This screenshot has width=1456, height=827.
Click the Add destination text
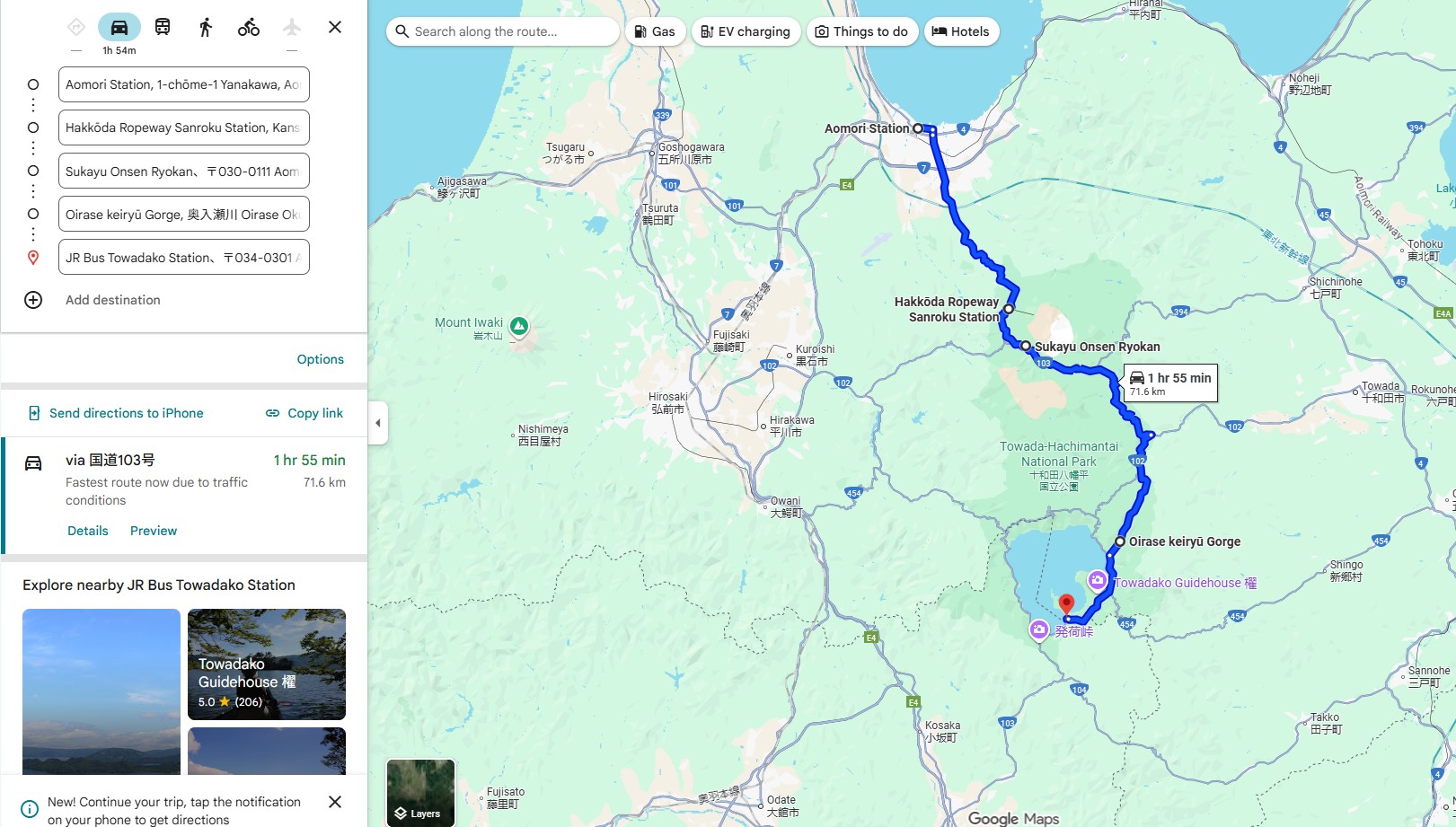[x=113, y=300]
